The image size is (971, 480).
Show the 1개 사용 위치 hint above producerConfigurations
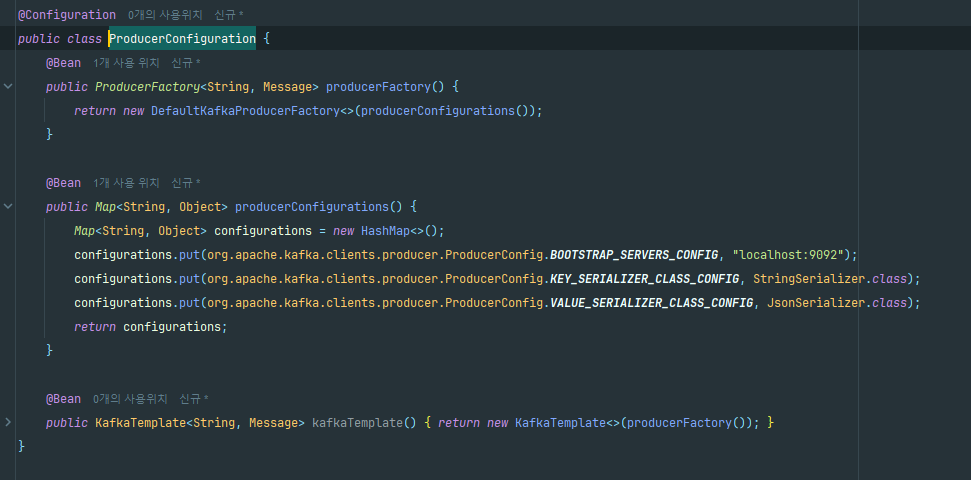coord(126,183)
